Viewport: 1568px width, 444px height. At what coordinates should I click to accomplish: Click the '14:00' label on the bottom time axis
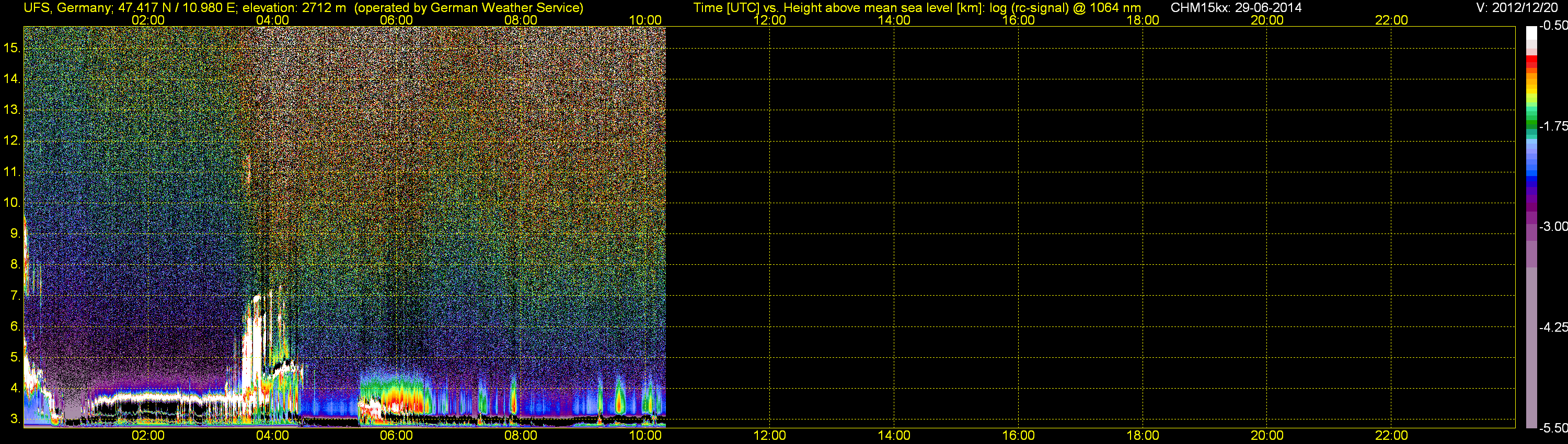894,436
